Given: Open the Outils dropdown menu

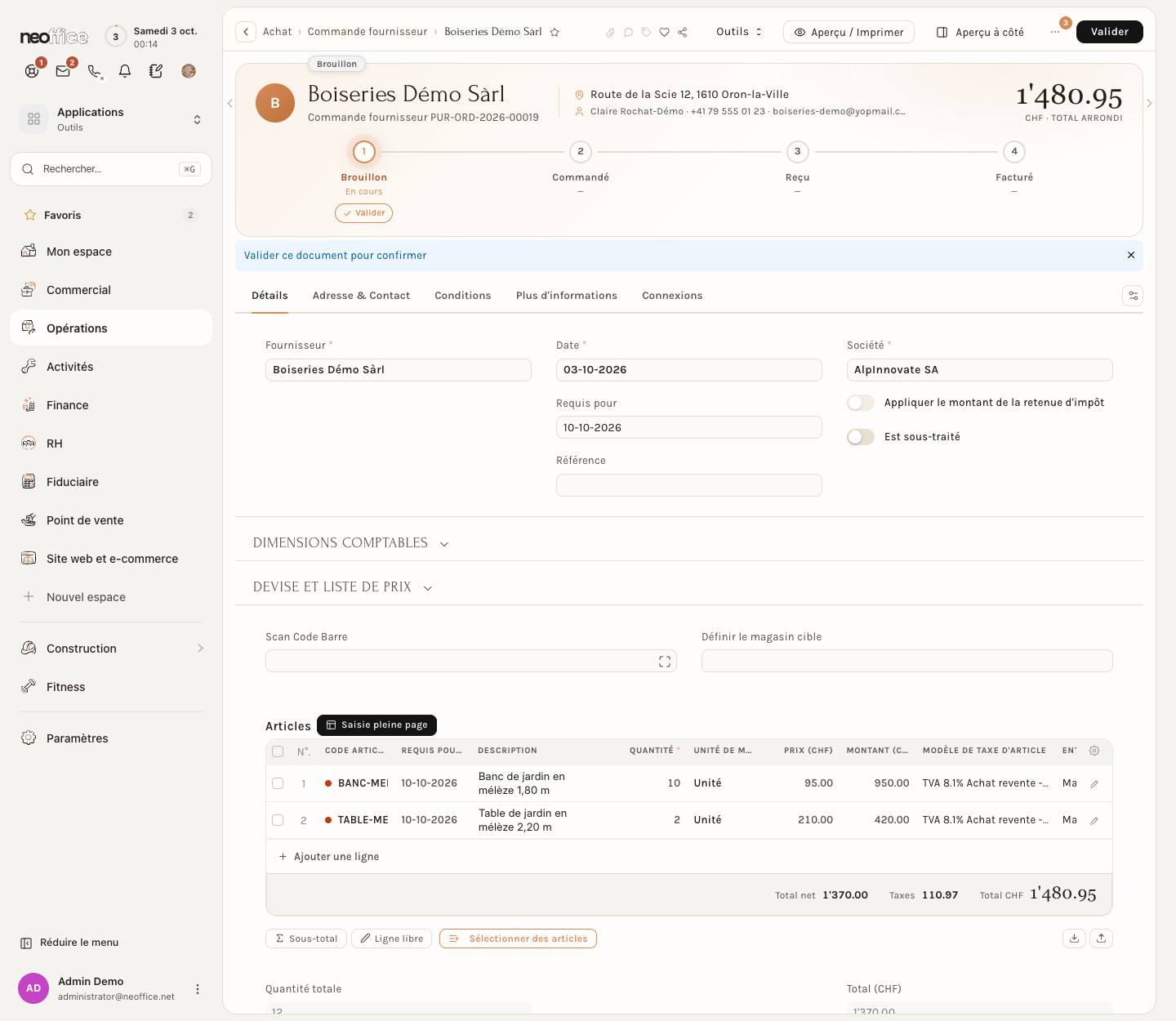Looking at the screenshot, I should click(739, 32).
